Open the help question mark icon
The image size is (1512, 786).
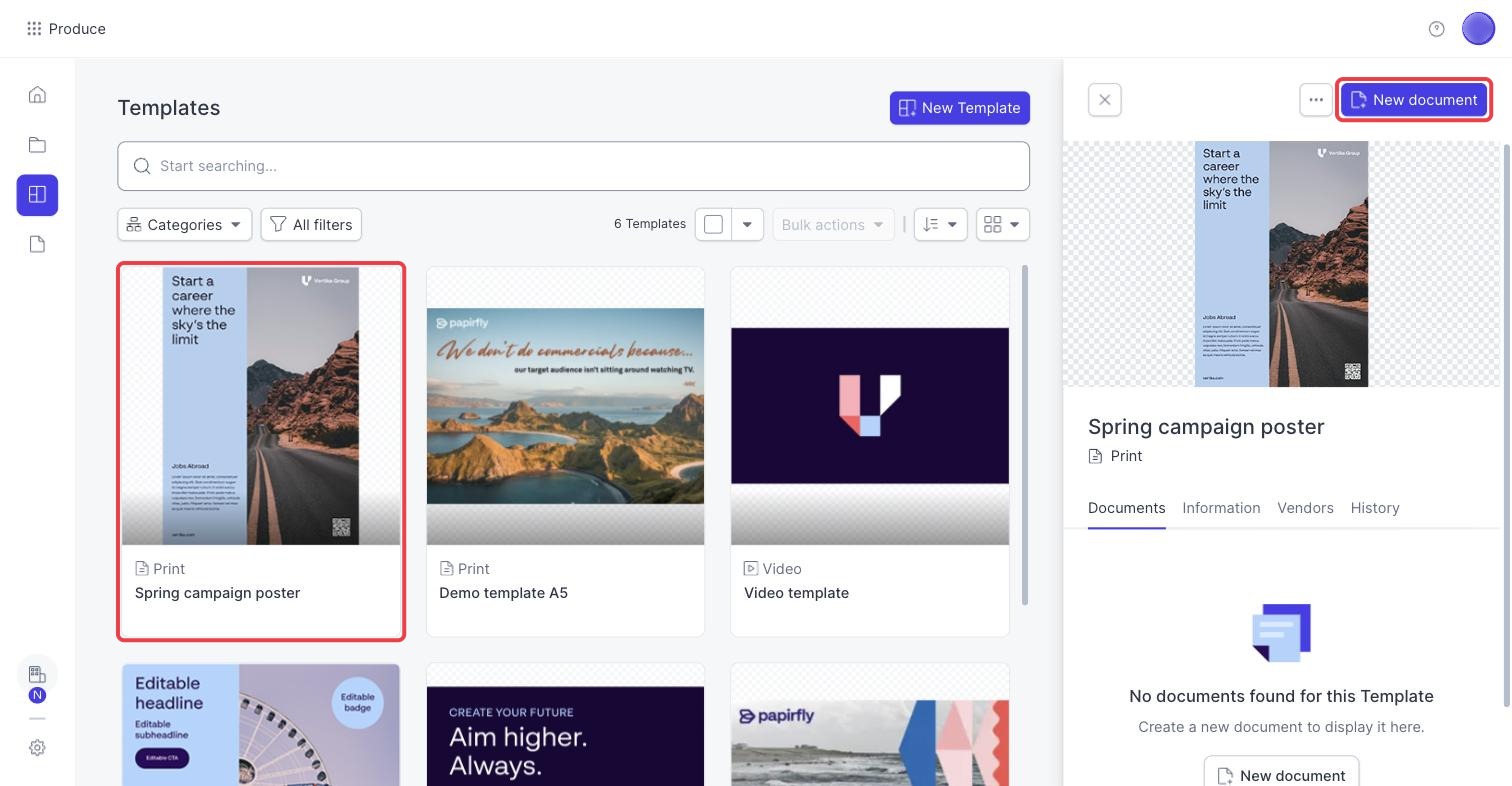tap(1437, 29)
